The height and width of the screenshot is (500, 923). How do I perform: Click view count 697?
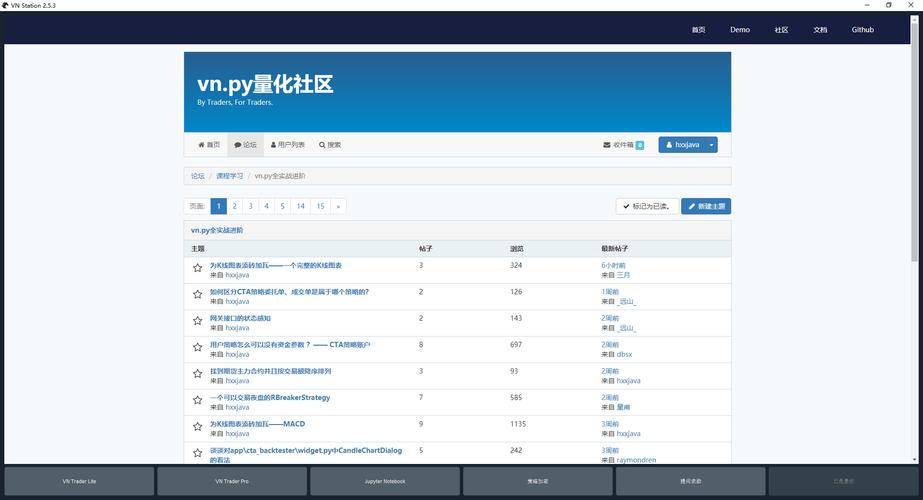click(516, 345)
